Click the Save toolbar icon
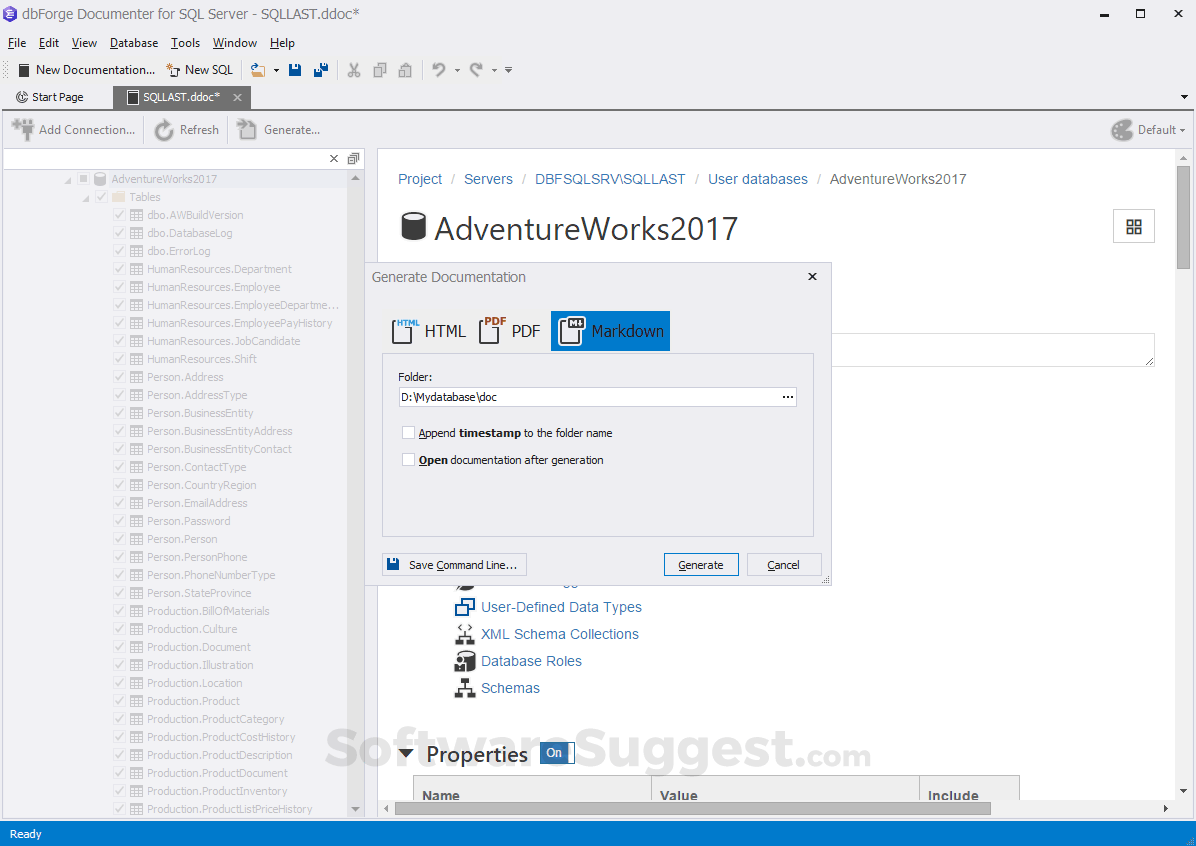Viewport: 1196px width, 846px height. (294, 69)
